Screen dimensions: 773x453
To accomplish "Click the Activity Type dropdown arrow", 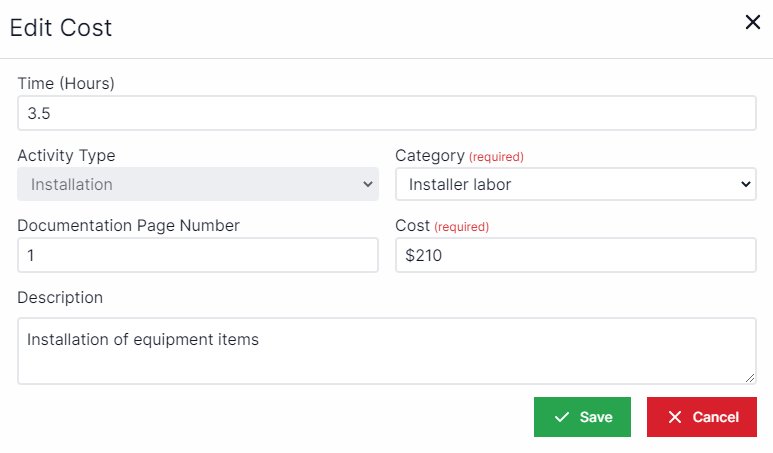I will [366, 184].
